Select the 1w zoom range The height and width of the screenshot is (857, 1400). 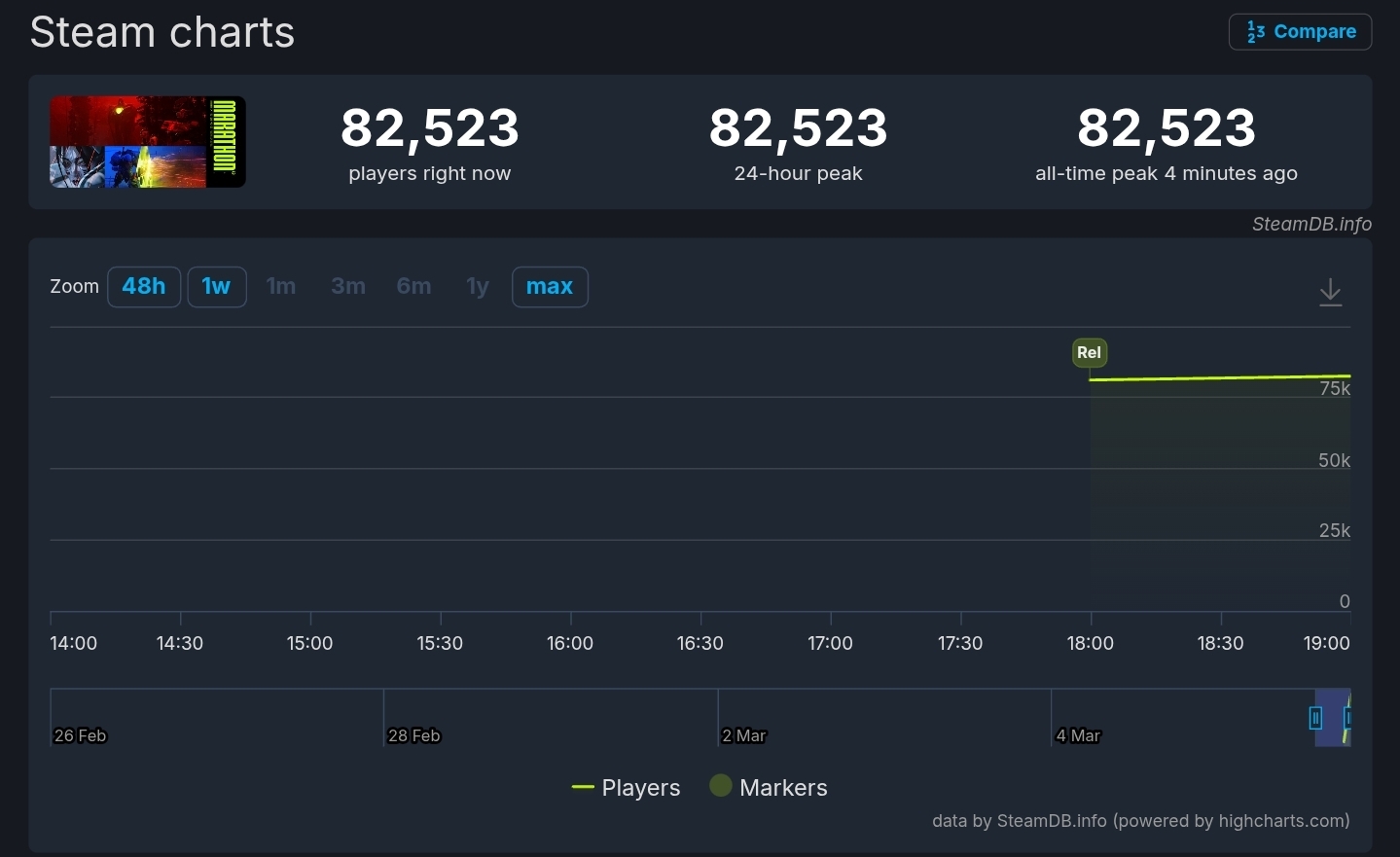216,287
